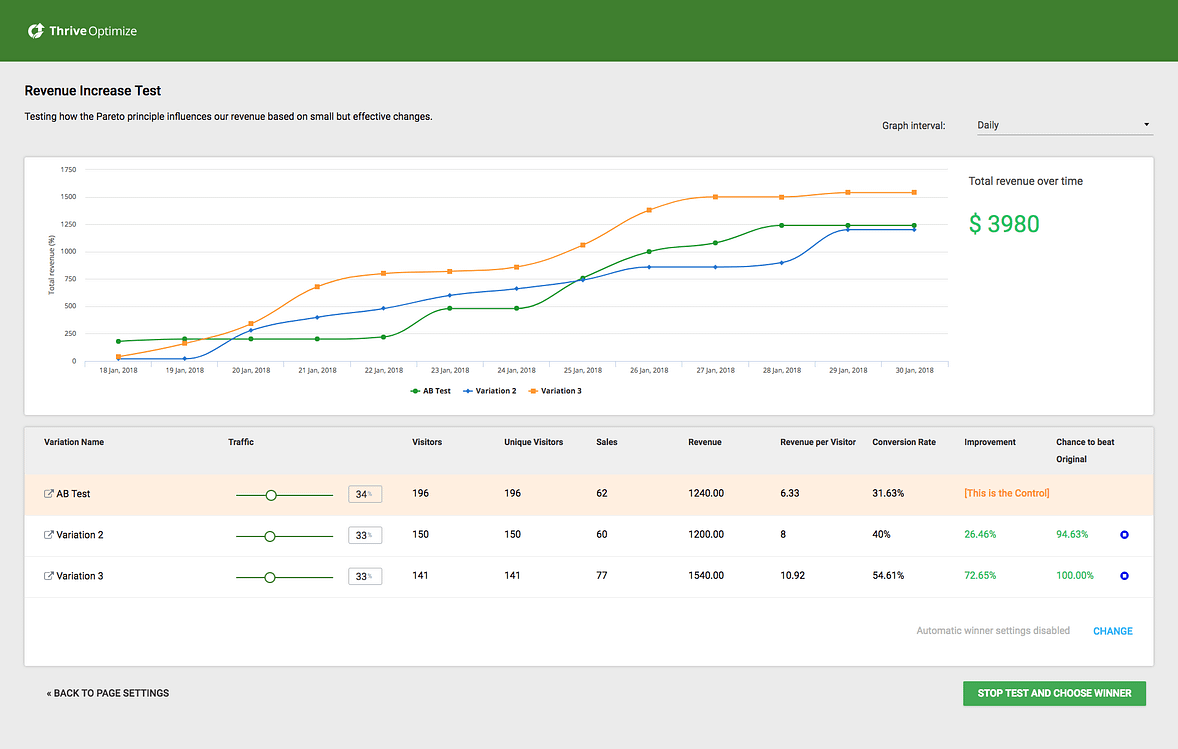Click the 34% traffic input for AB Test
Viewport: 1178px width, 749px height.
point(364,493)
